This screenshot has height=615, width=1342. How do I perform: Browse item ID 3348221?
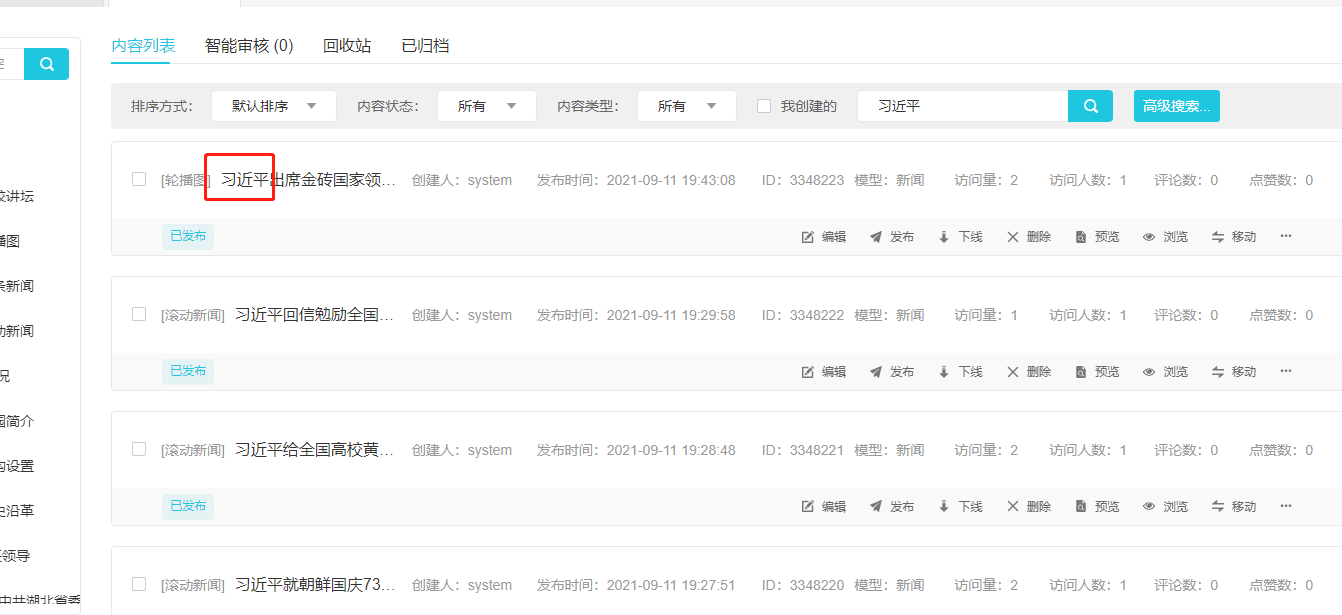1166,507
